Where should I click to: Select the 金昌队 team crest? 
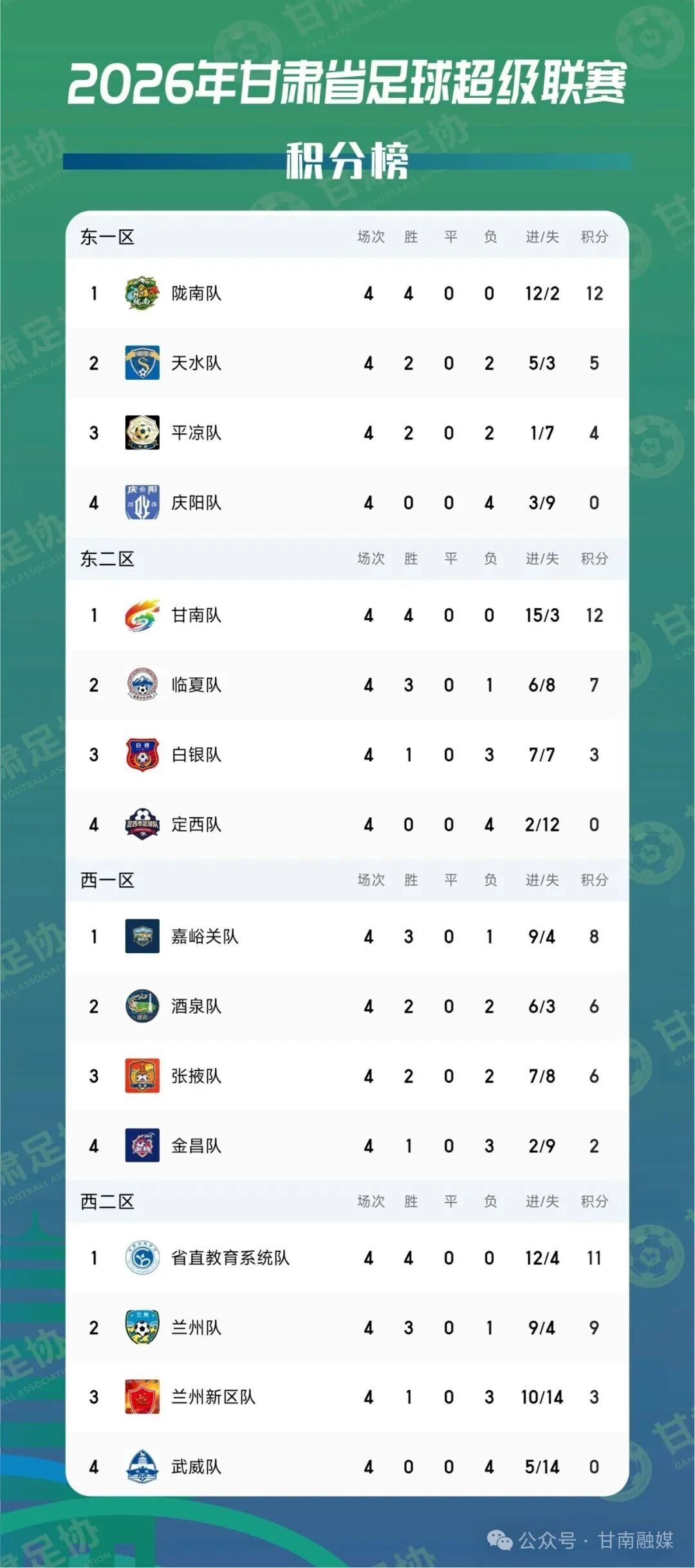tap(142, 1145)
